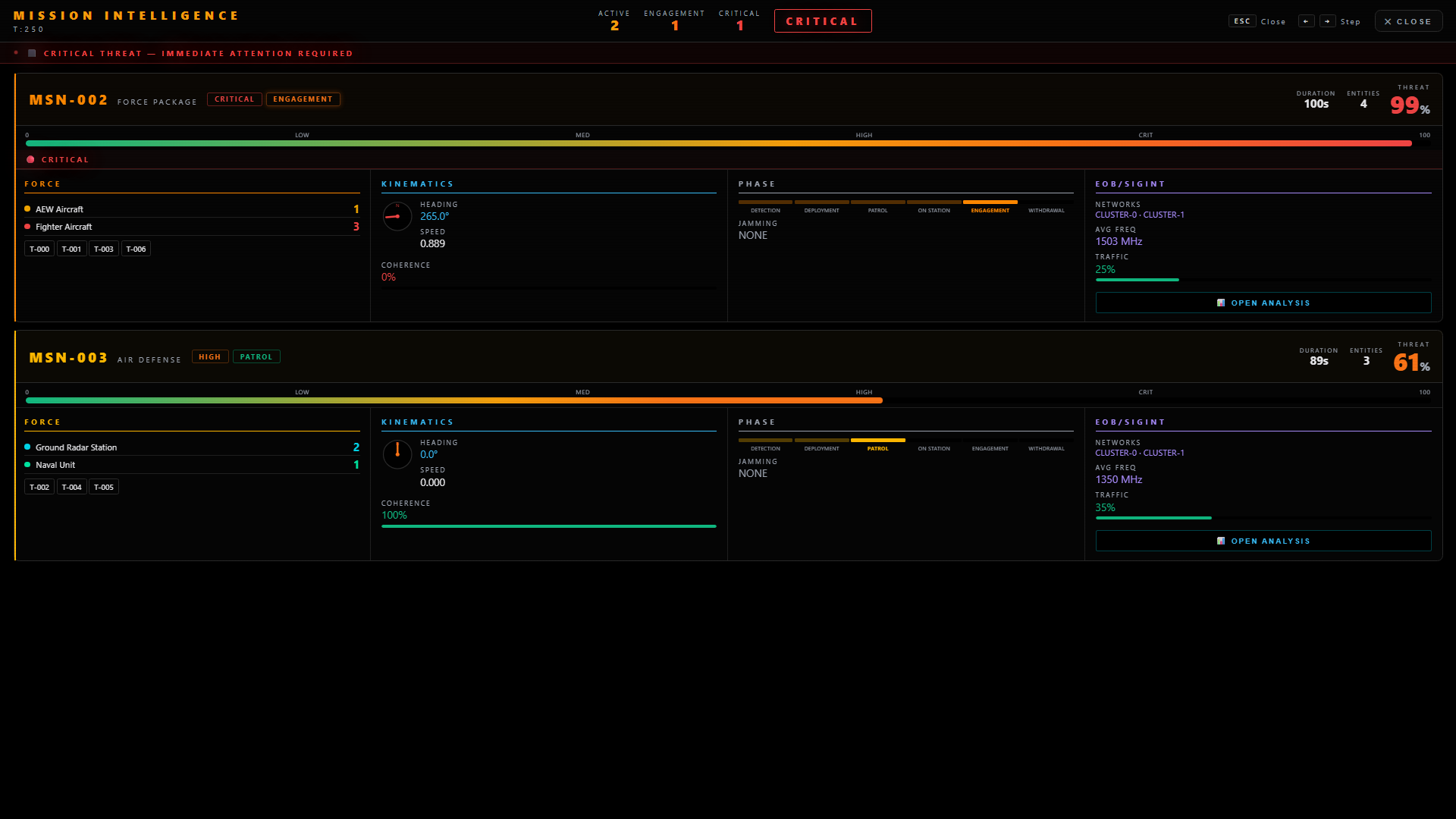Click the CRITICAL status button in header
Image resolution: width=1456 pixels, height=819 pixels.
point(823,21)
